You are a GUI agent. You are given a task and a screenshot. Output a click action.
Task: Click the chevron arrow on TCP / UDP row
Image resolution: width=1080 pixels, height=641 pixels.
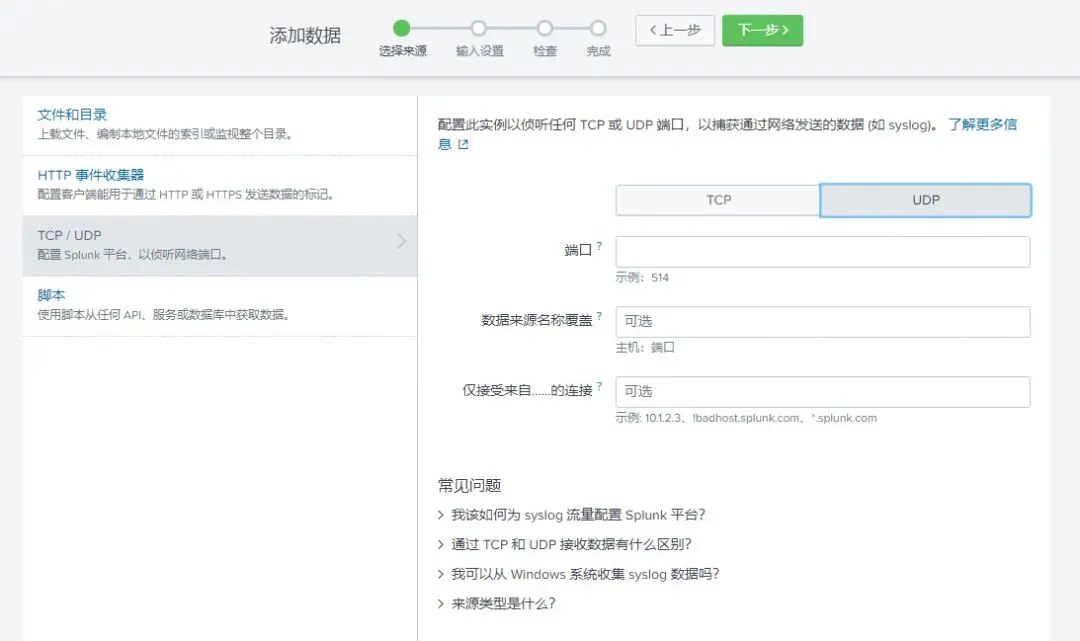point(402,241)
